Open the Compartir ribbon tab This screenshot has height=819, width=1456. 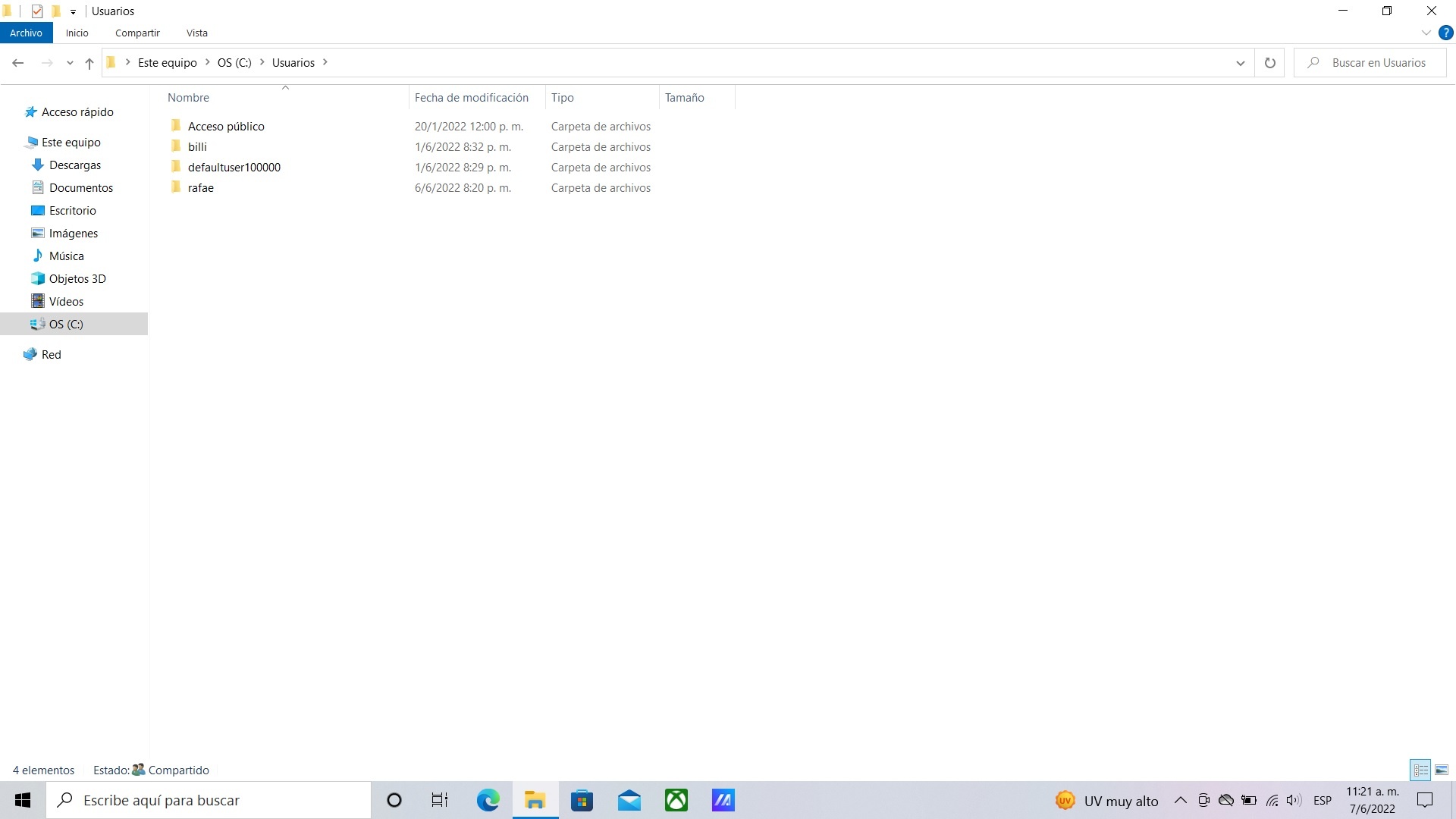coord(137,33)
